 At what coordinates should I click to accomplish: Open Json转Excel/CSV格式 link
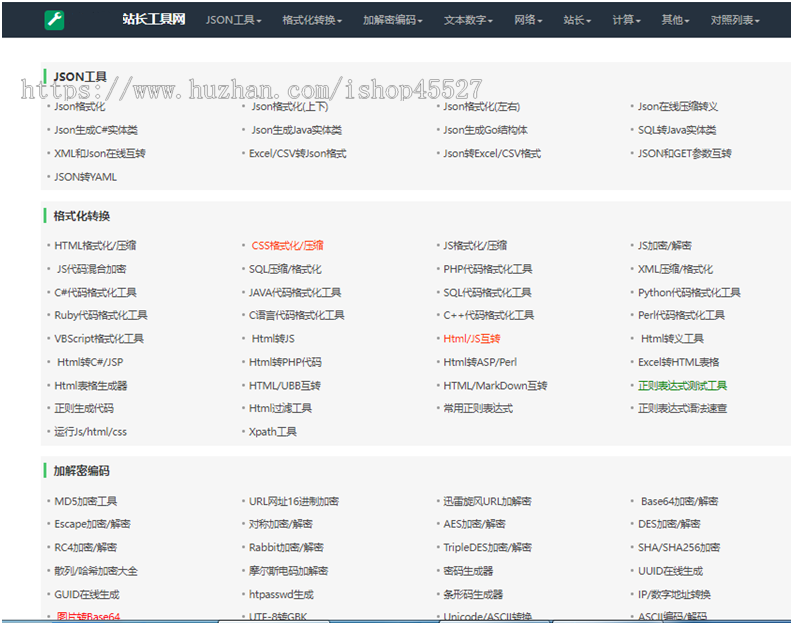pyautogui.click(x=492, y=153)
